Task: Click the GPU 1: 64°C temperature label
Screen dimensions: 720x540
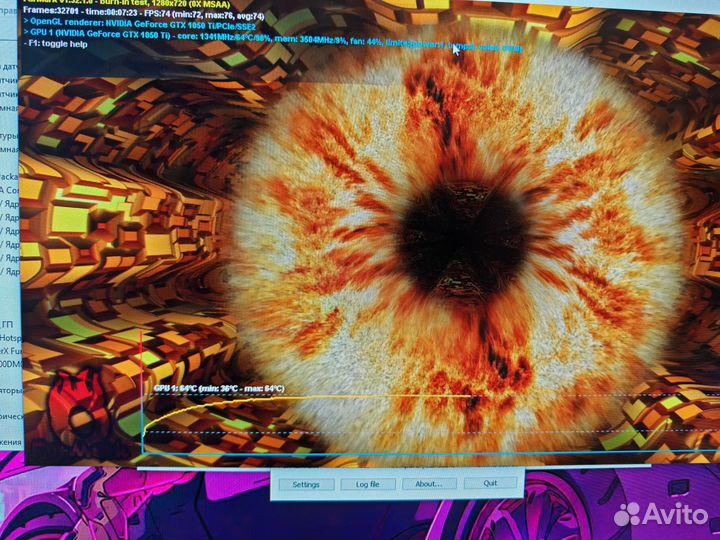Action: click(x=219, y=388)
